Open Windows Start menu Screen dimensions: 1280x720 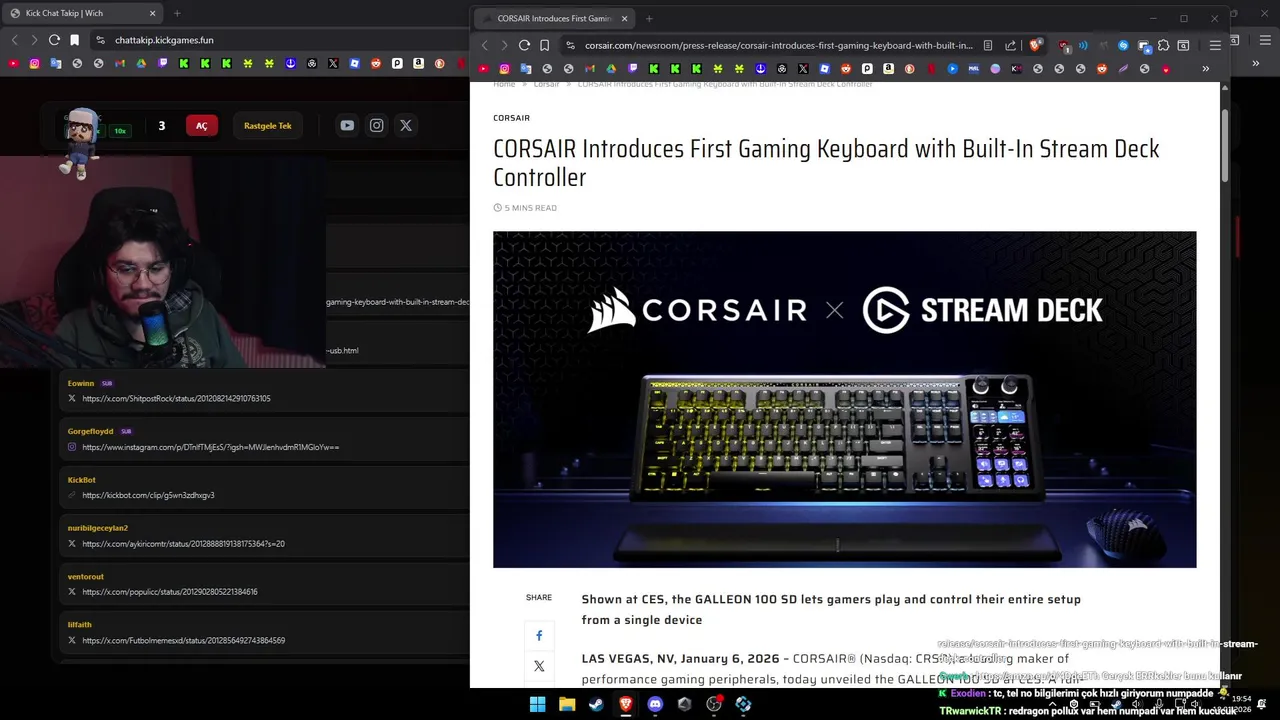[x=537, y=704]
